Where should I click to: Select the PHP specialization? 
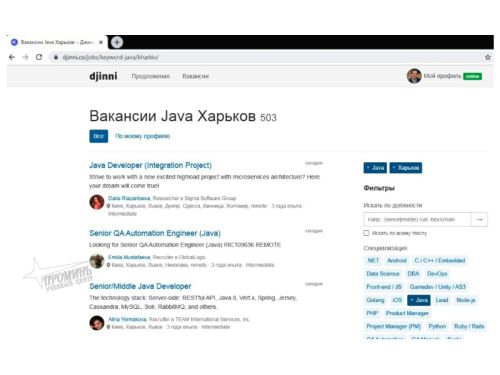coord(372,313)
